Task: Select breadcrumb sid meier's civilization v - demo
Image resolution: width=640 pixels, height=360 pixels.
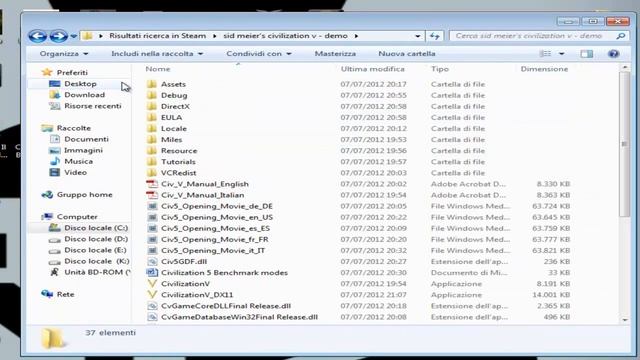Action: [285, 36]
